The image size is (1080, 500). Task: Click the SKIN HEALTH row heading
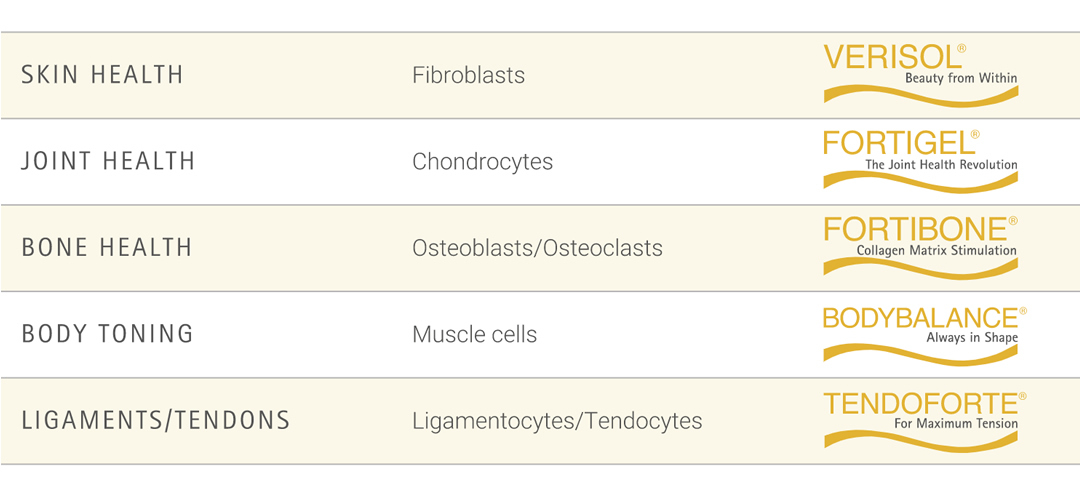(102, 76)
